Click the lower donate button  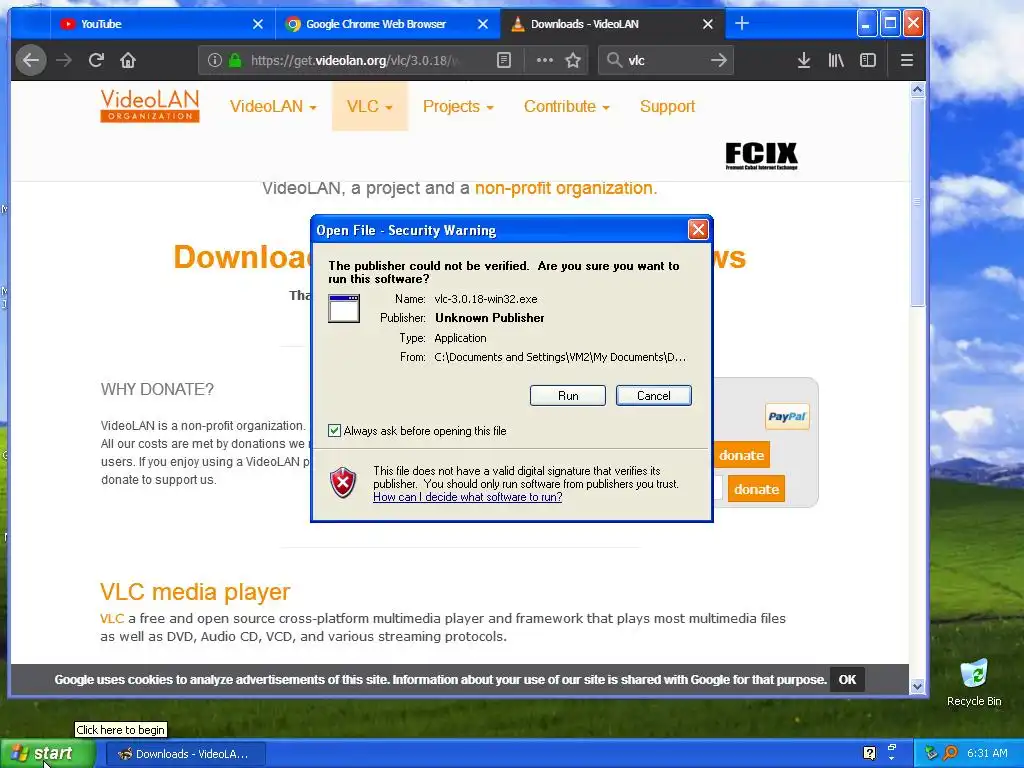point(756,489)
